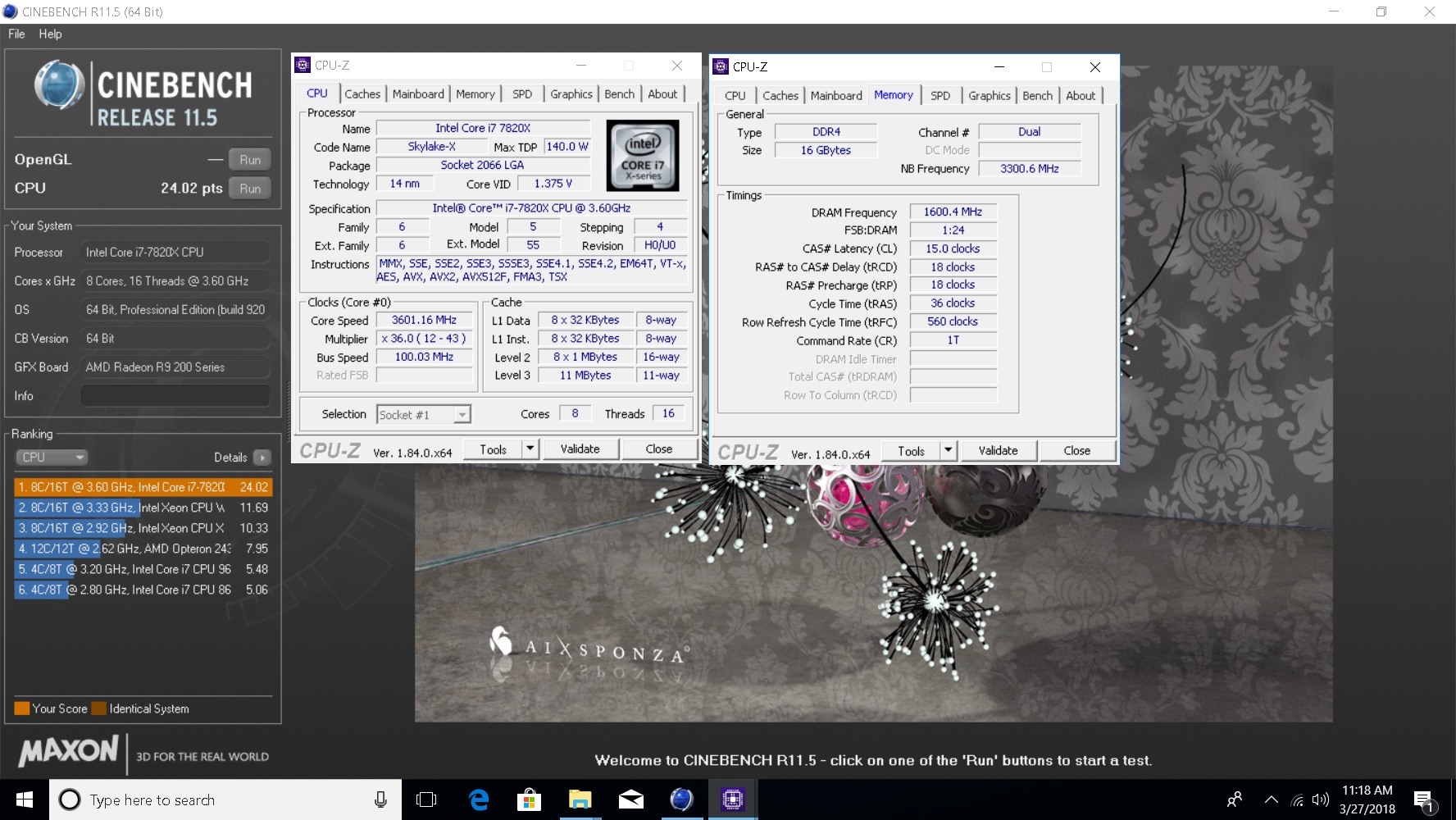Switch to CPU-Z taskbar icon

pos(733,799)
